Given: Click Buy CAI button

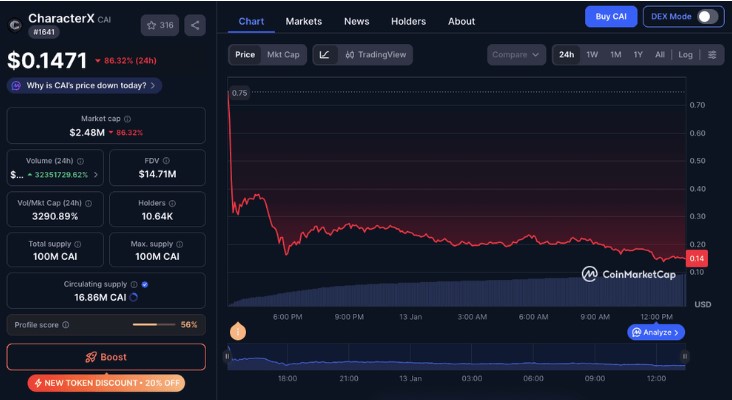Looking at the screenshot, I should pos(611,17).
